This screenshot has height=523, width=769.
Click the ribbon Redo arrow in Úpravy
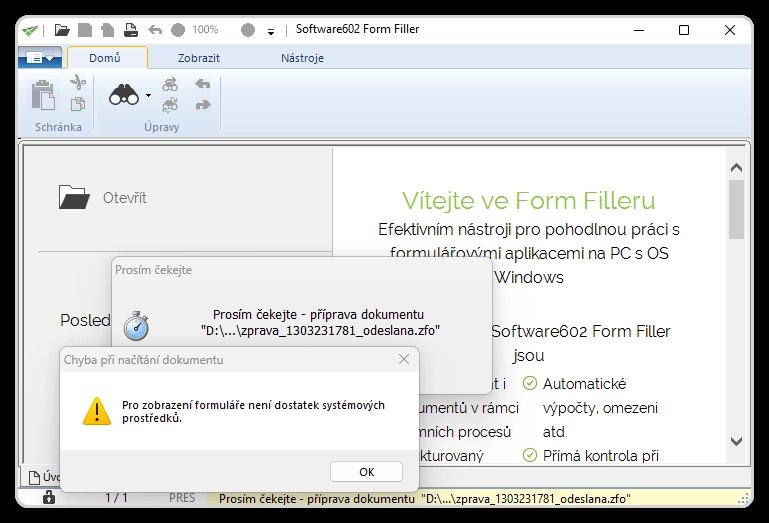coord(203,105)
